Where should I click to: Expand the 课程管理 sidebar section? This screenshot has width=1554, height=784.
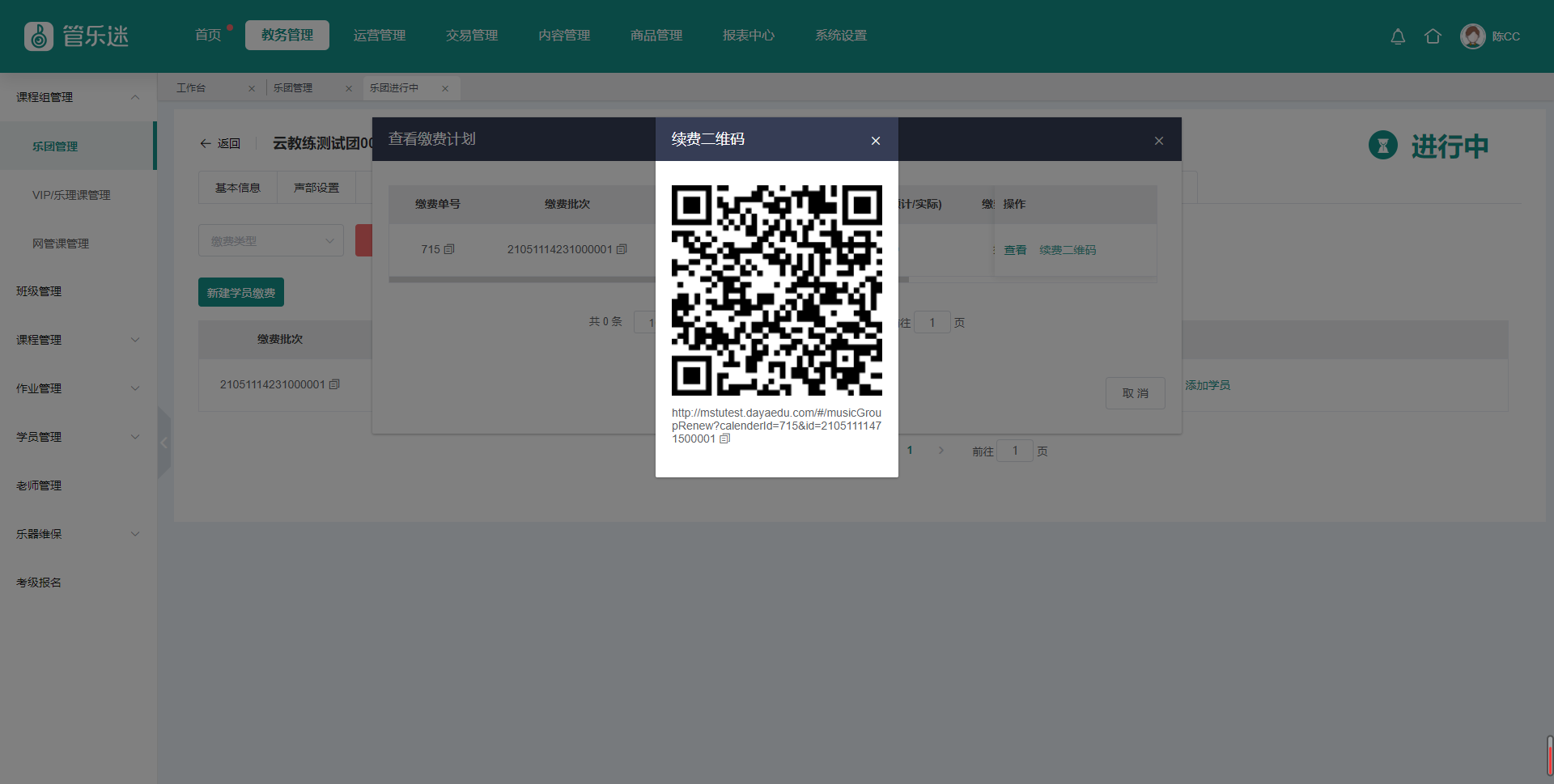(135, 340)
